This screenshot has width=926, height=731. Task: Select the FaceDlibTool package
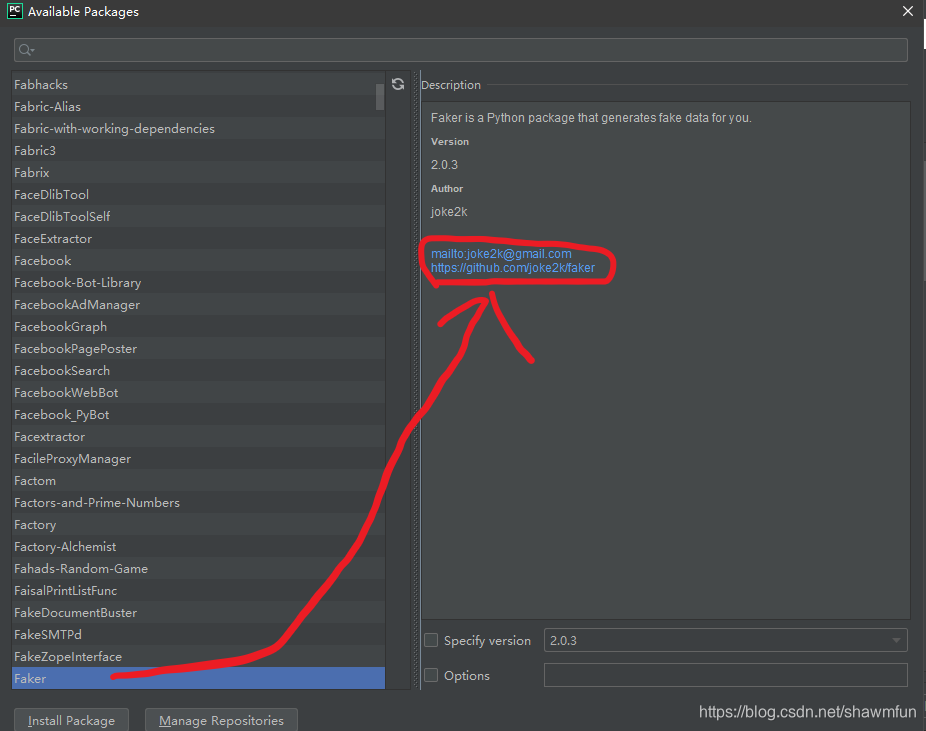click(x=198, y=194)
